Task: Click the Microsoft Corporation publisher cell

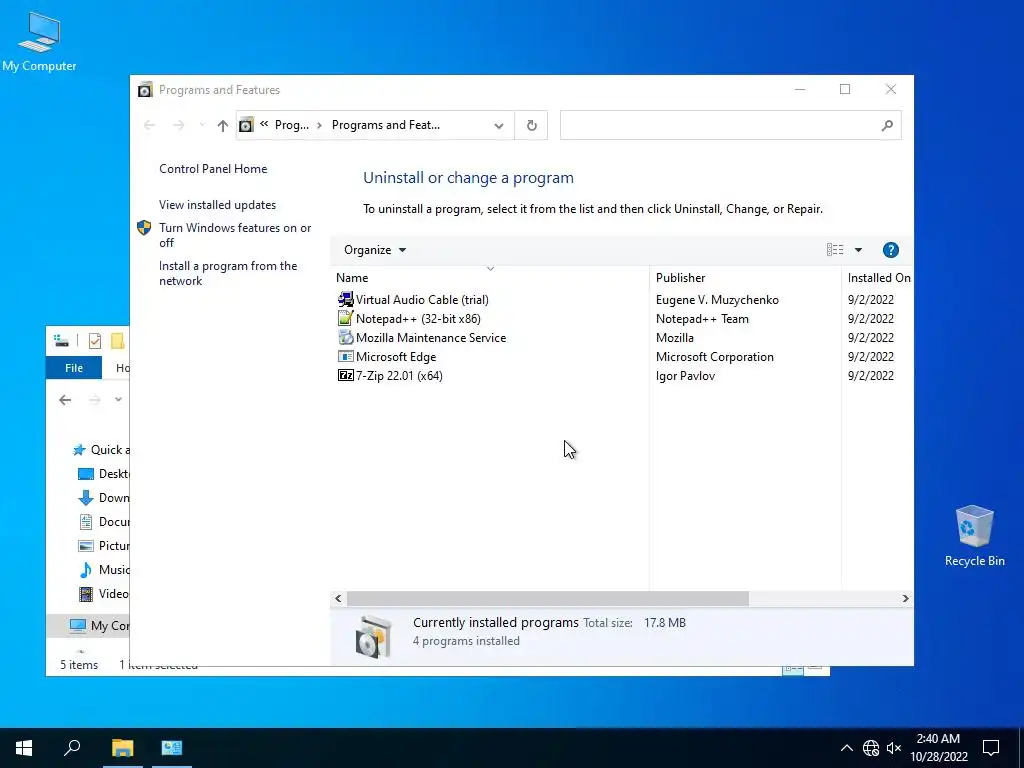Action: pos(714,357)
